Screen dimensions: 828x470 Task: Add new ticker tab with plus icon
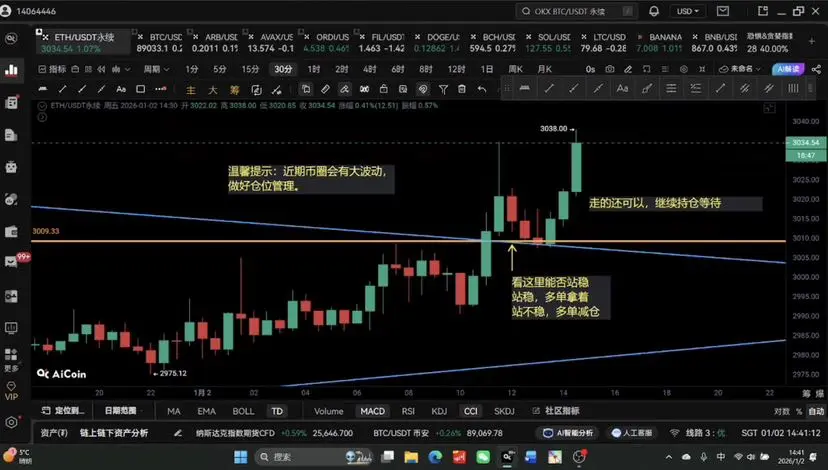pyautogui.click(x=812, y=41)
